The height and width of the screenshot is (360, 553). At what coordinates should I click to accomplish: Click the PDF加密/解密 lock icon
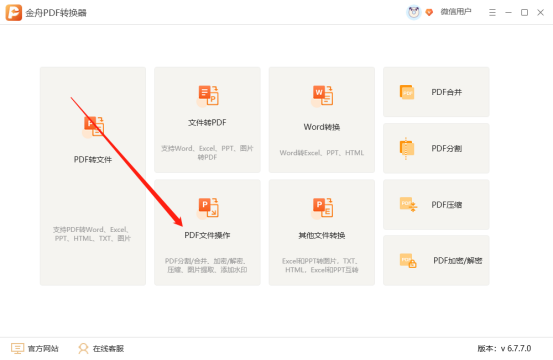pyautogui.click(x=408, y=261)
